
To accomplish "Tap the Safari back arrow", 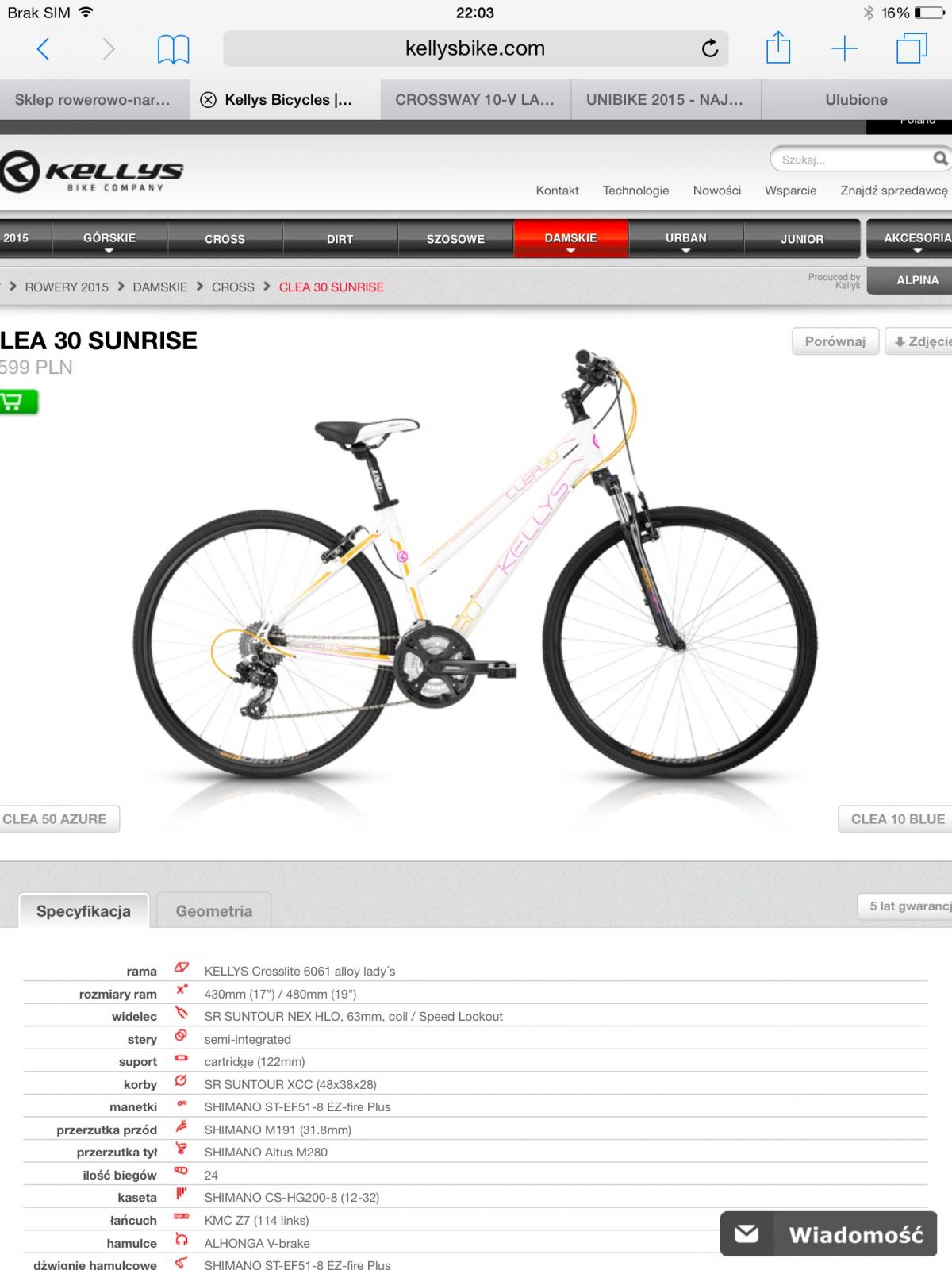I will (44, 49).
